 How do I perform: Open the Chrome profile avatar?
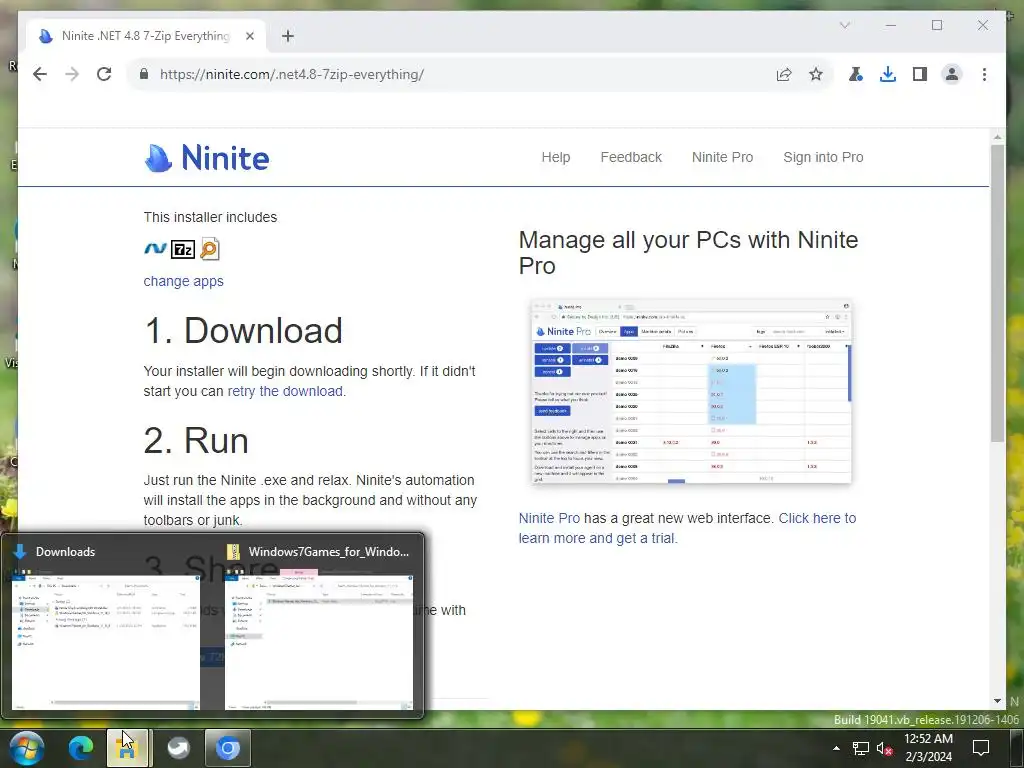[952, 74]
